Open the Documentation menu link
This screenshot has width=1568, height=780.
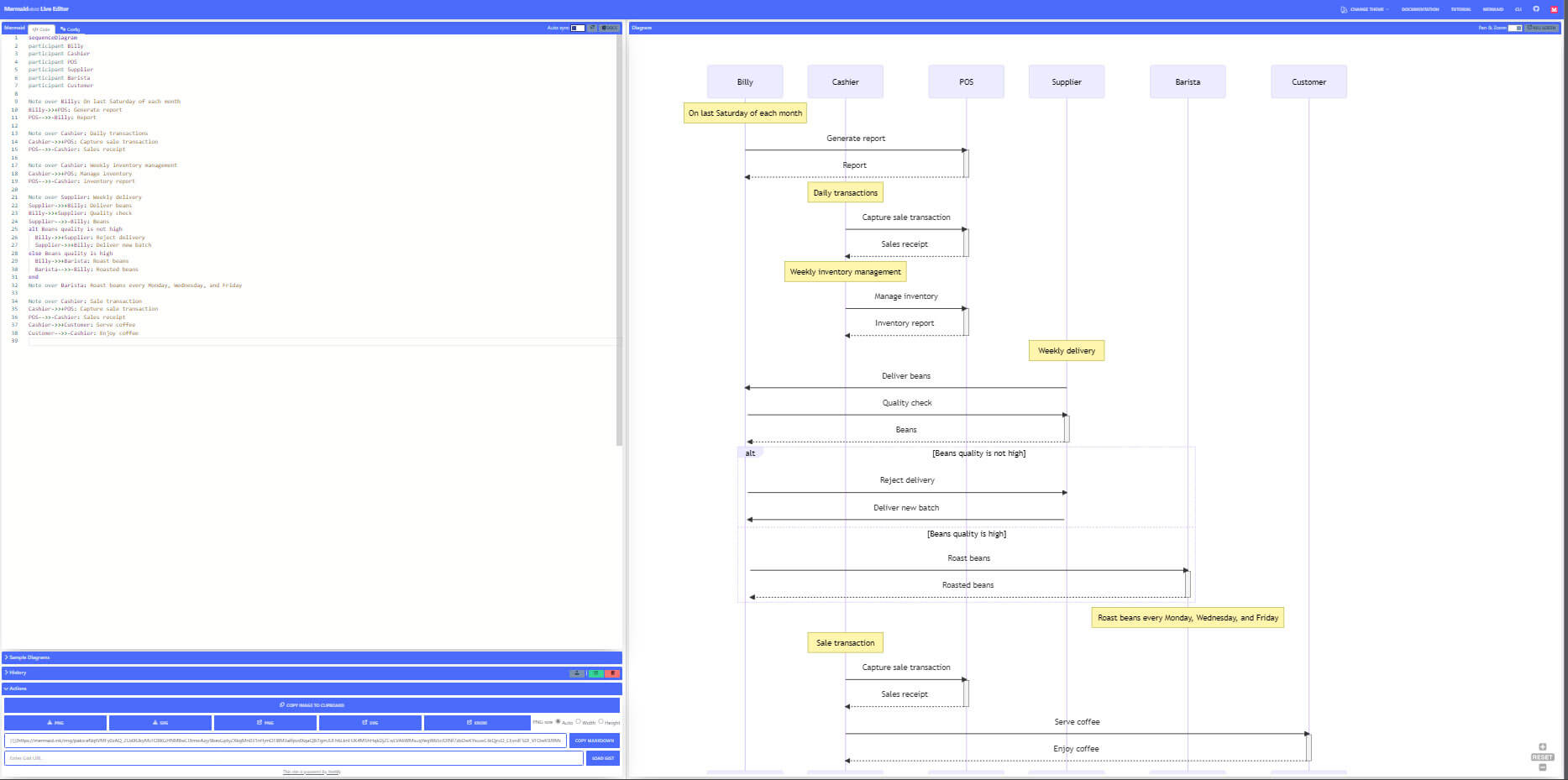click(x=1419, y=9)
